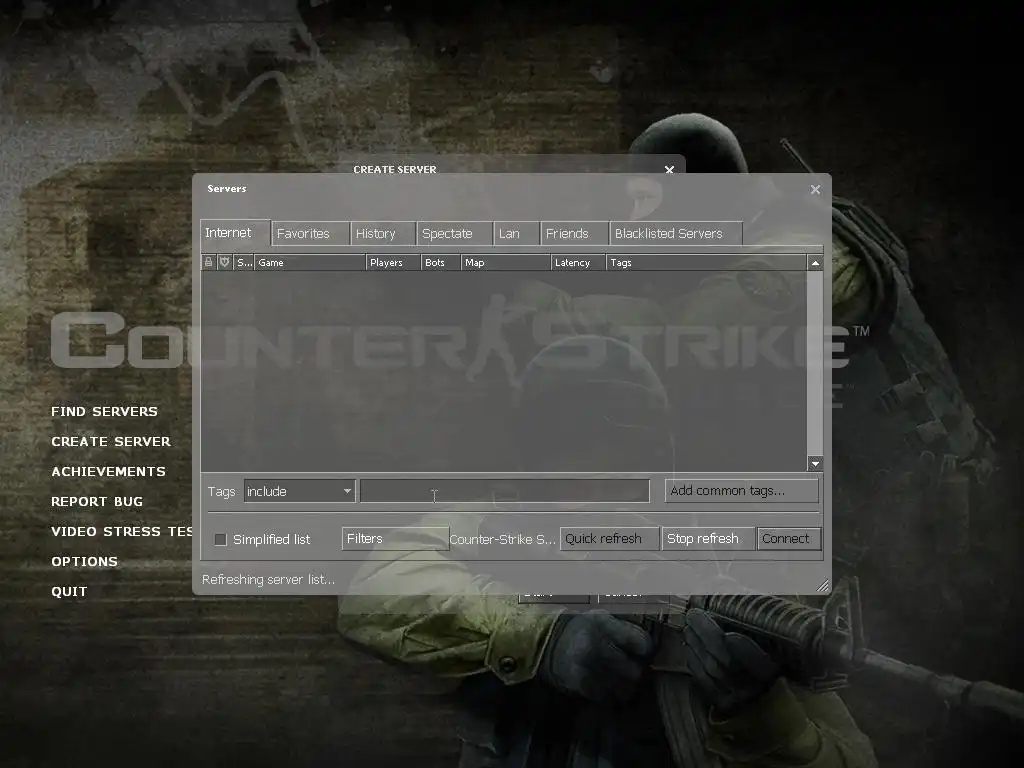Image resolution: width=1024 pixels, height=768 pixels.
Task: Sort by the Map column header
Action: click(x=506, y=263)
